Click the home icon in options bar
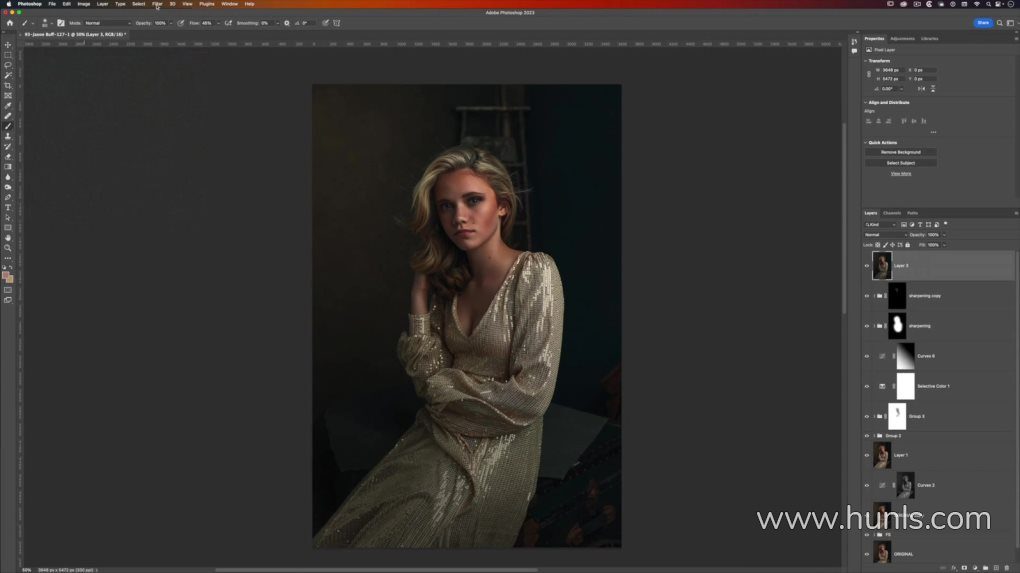This screenshot has width=1020, height=573. [8, 22]
